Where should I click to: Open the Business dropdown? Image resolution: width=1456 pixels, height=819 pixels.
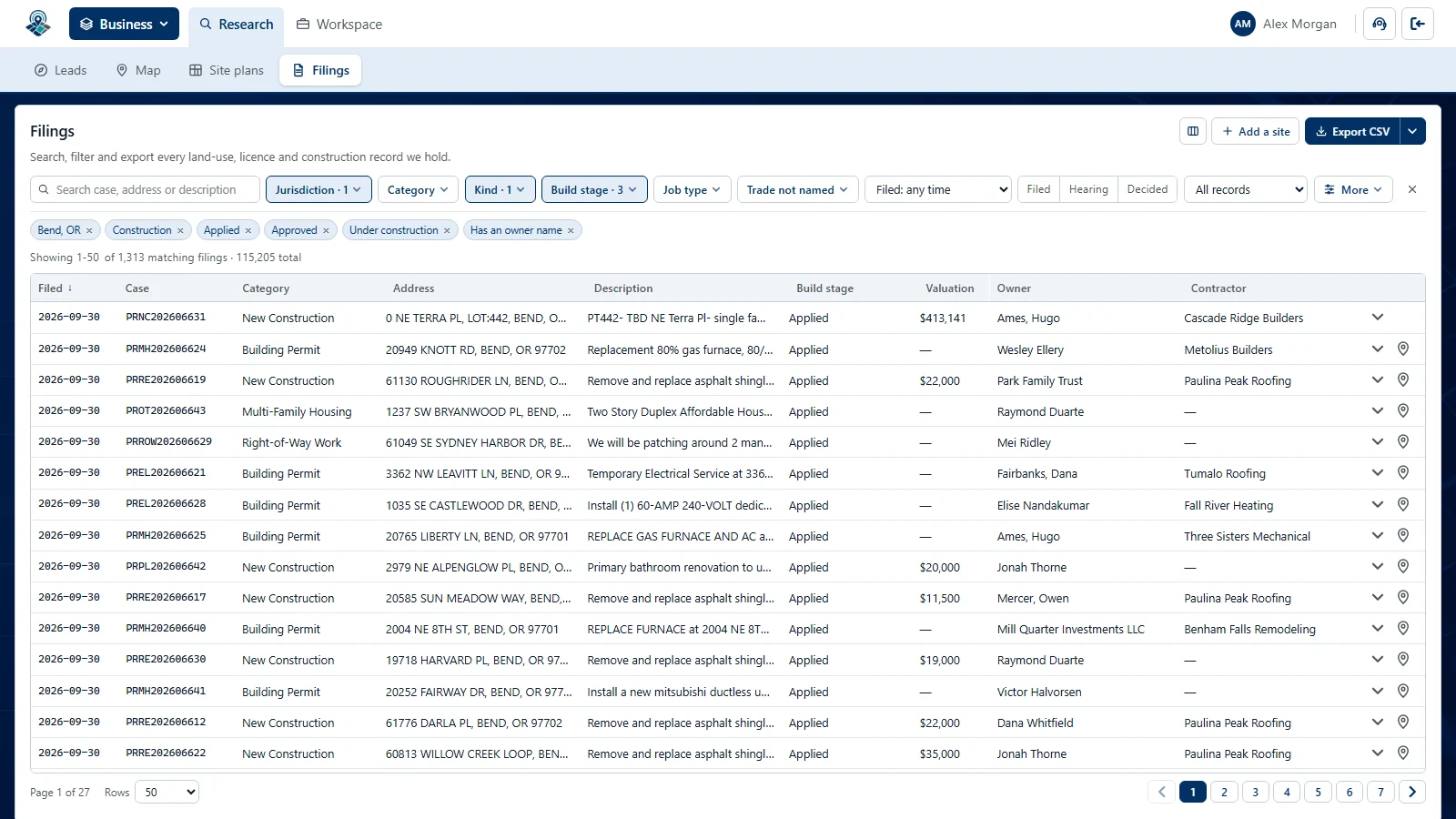[x=124, y=24]
